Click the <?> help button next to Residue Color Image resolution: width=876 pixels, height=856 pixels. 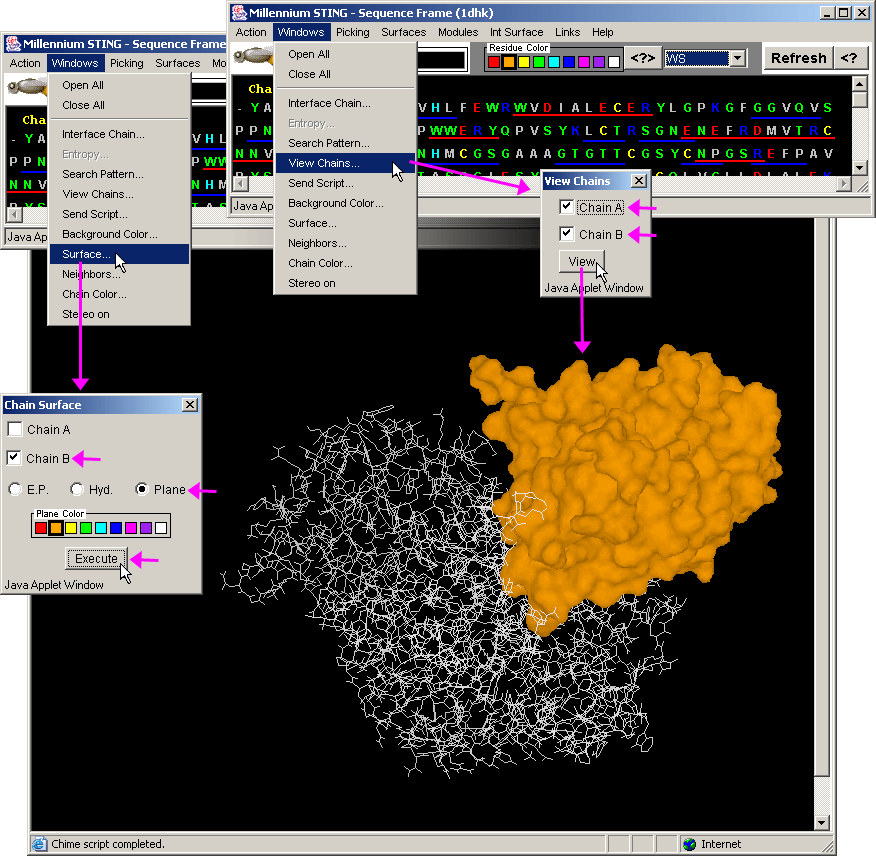pyautogui.click(x=642, y=58)
